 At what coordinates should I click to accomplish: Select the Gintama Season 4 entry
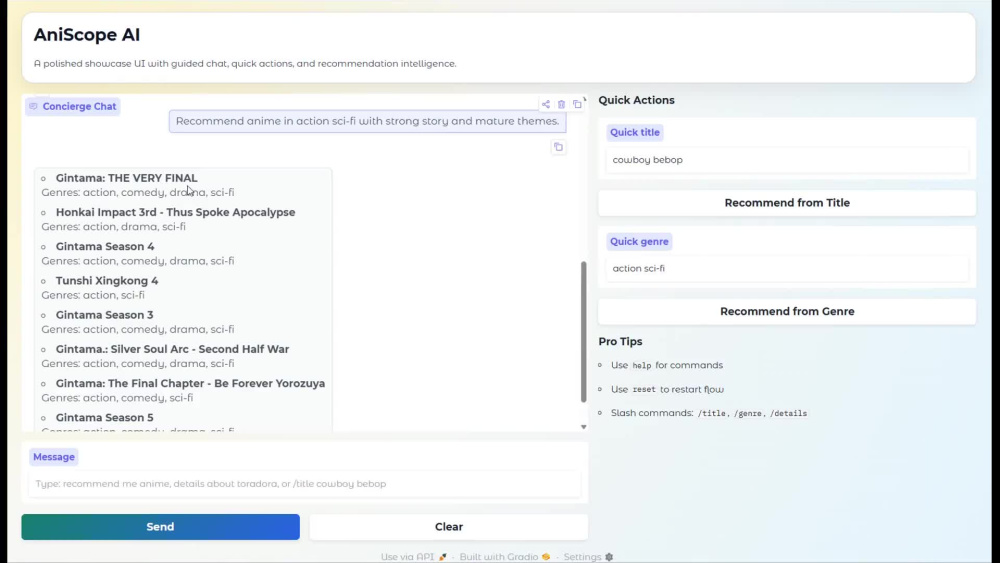[105, 246]
